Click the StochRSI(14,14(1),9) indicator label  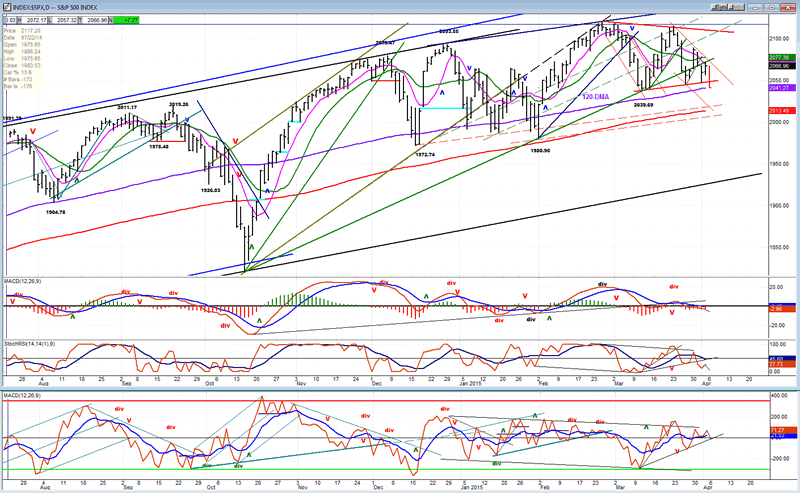pos(30,344)
